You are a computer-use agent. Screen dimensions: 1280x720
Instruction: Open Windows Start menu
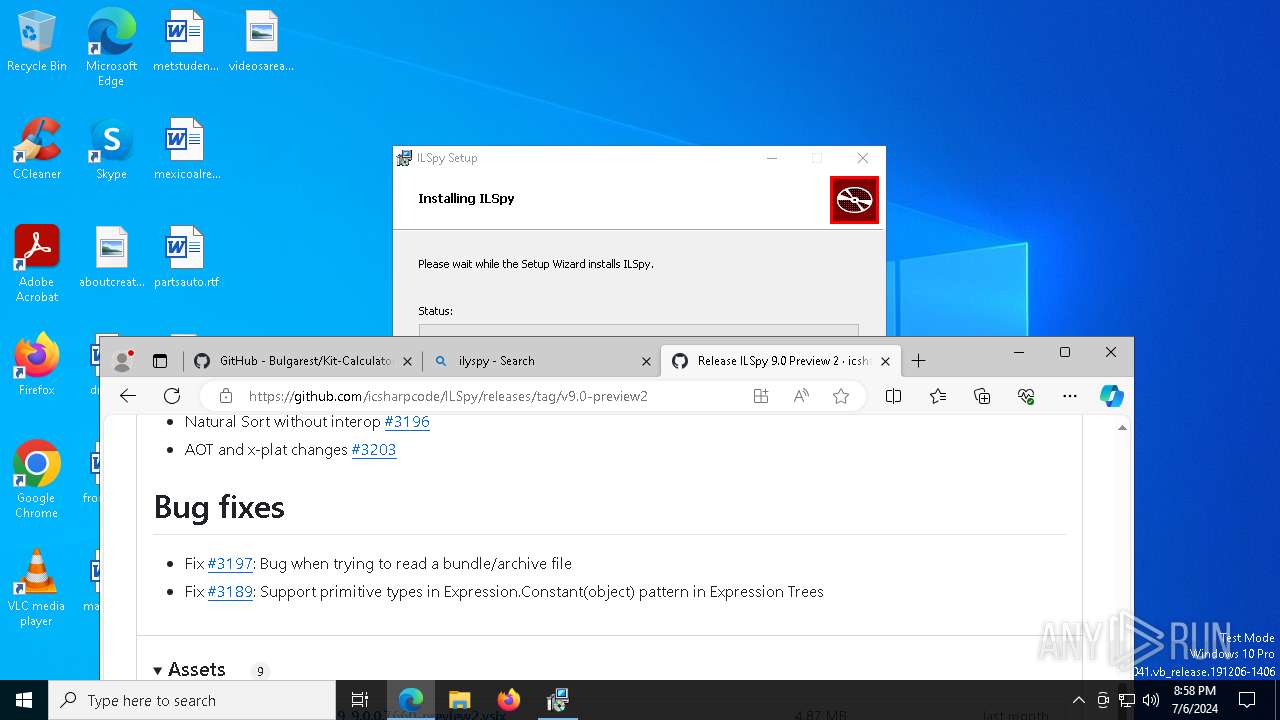tap(24, 700)
